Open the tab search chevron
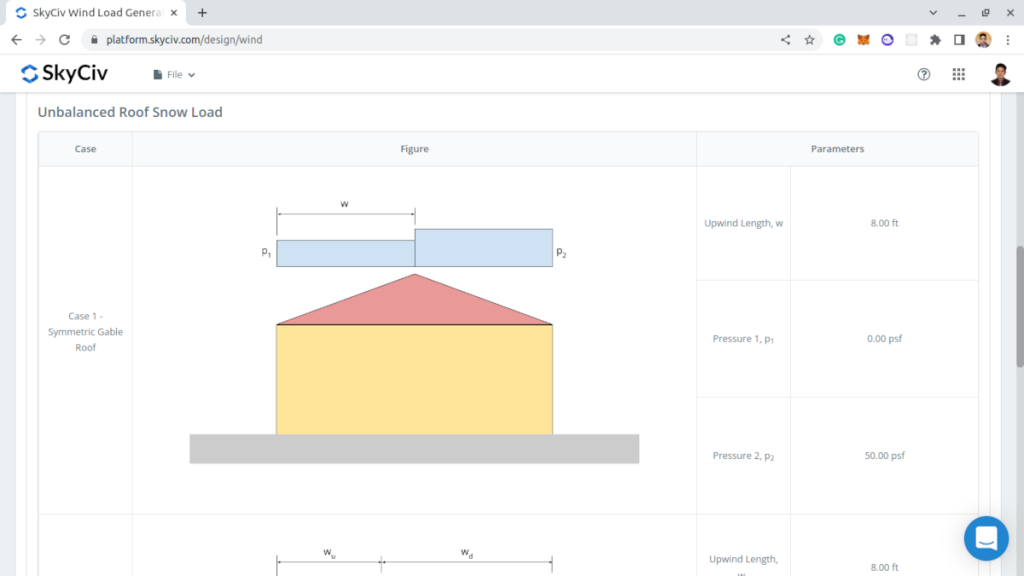 point(932,12)
